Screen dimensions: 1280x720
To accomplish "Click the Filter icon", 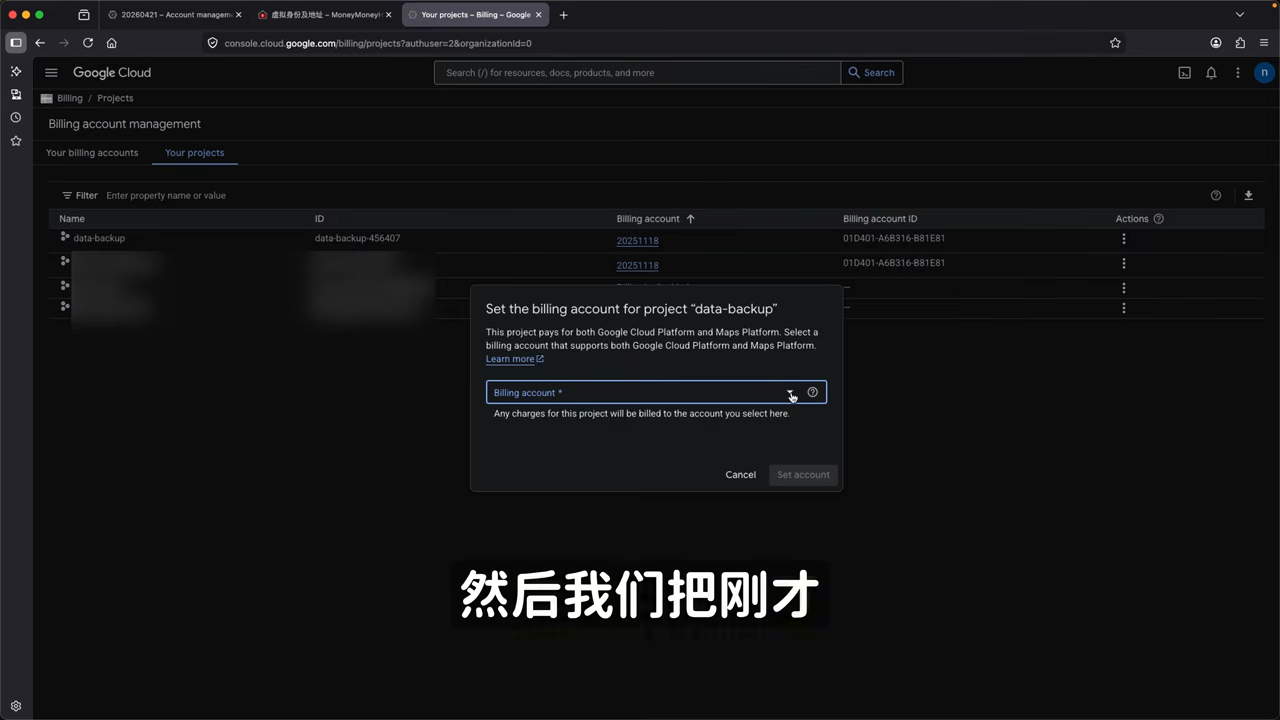I will point(67,196).
